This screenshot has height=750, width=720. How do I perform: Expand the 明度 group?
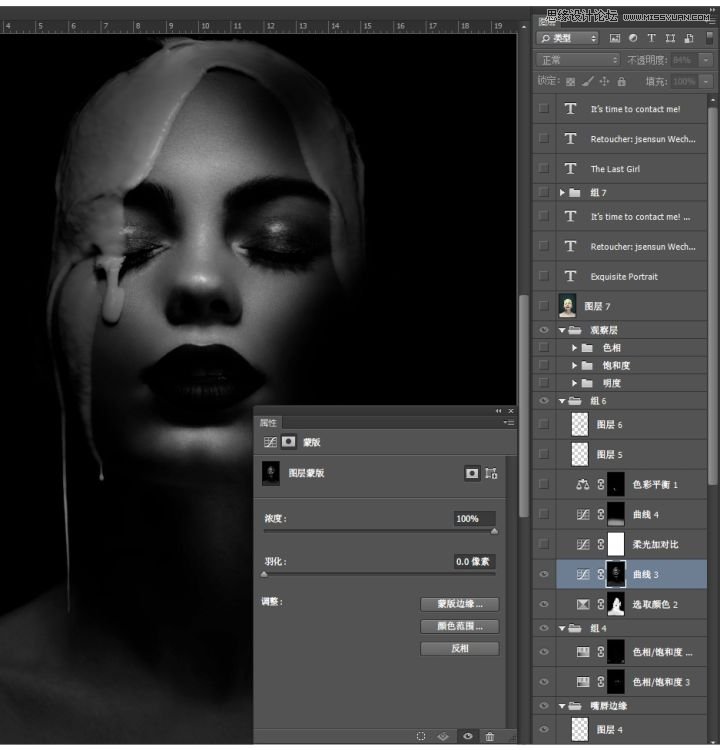click(x=574, y=383)
